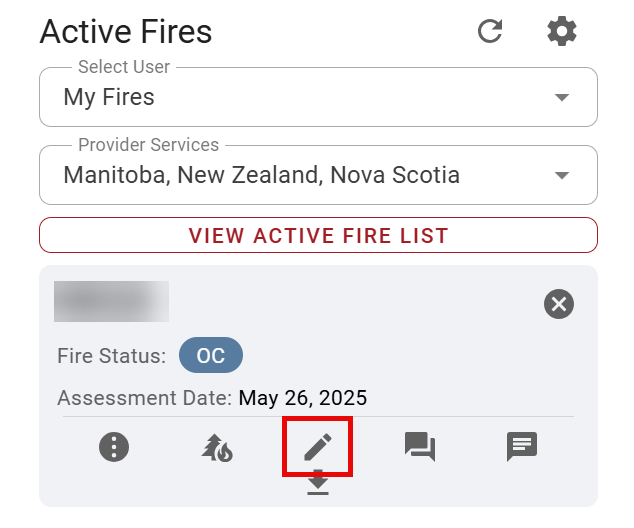This screenshot has height=528, width=634.
Task: Expand the Select User dropdown arrow
Action: coord(562,97)
